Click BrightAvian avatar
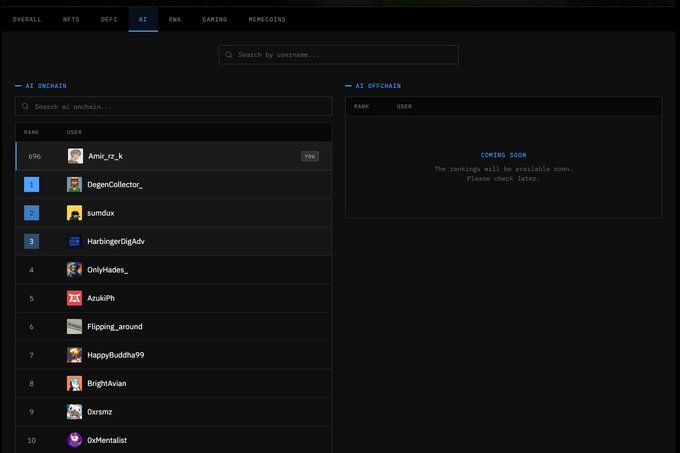The height and width of the screenshot is (453, 680). (75, 383)
